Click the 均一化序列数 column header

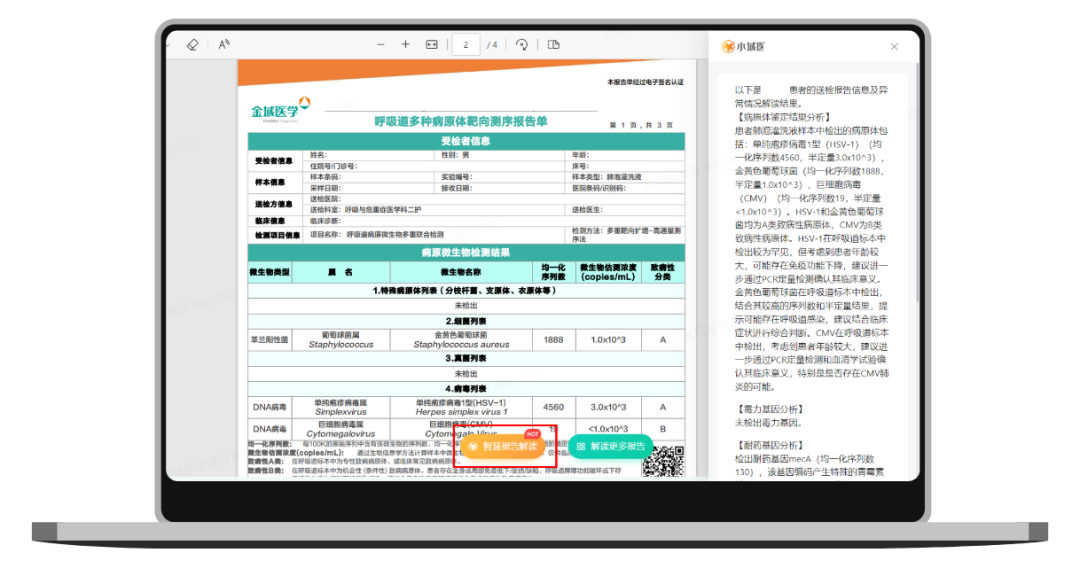(553, 272)
